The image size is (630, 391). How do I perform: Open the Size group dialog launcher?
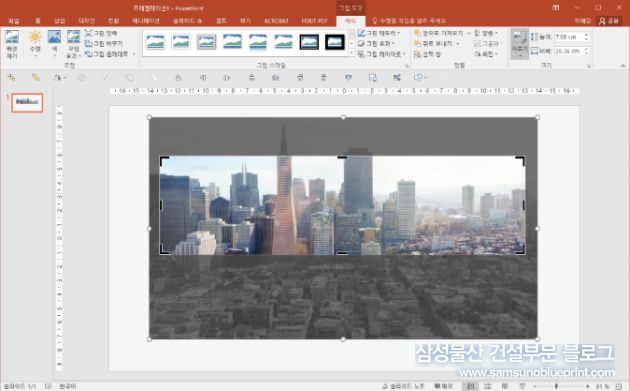[x=589, y=66]
